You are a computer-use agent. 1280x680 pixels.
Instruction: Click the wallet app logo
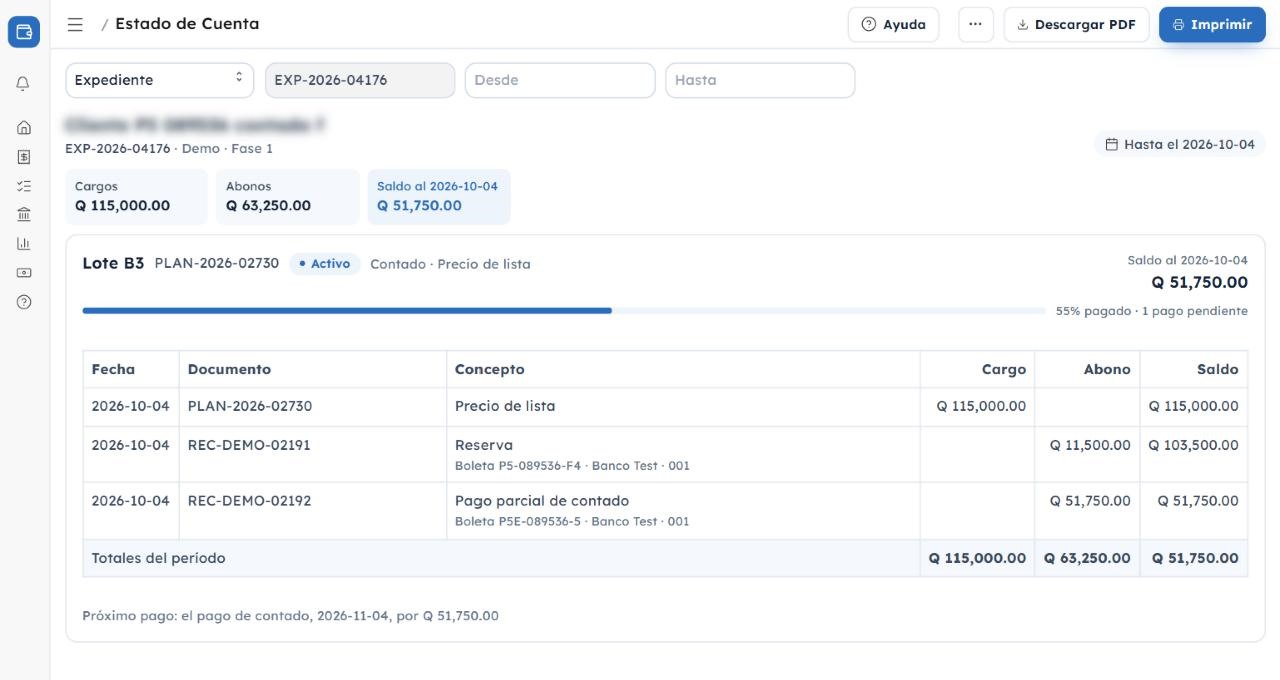coord(24,32)
